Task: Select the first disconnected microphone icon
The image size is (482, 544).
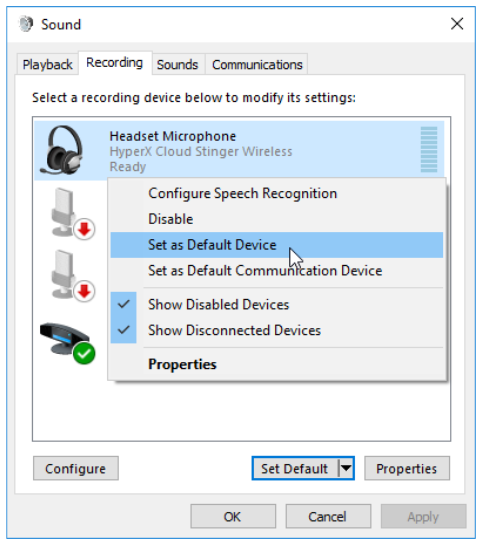Action: 73,213
